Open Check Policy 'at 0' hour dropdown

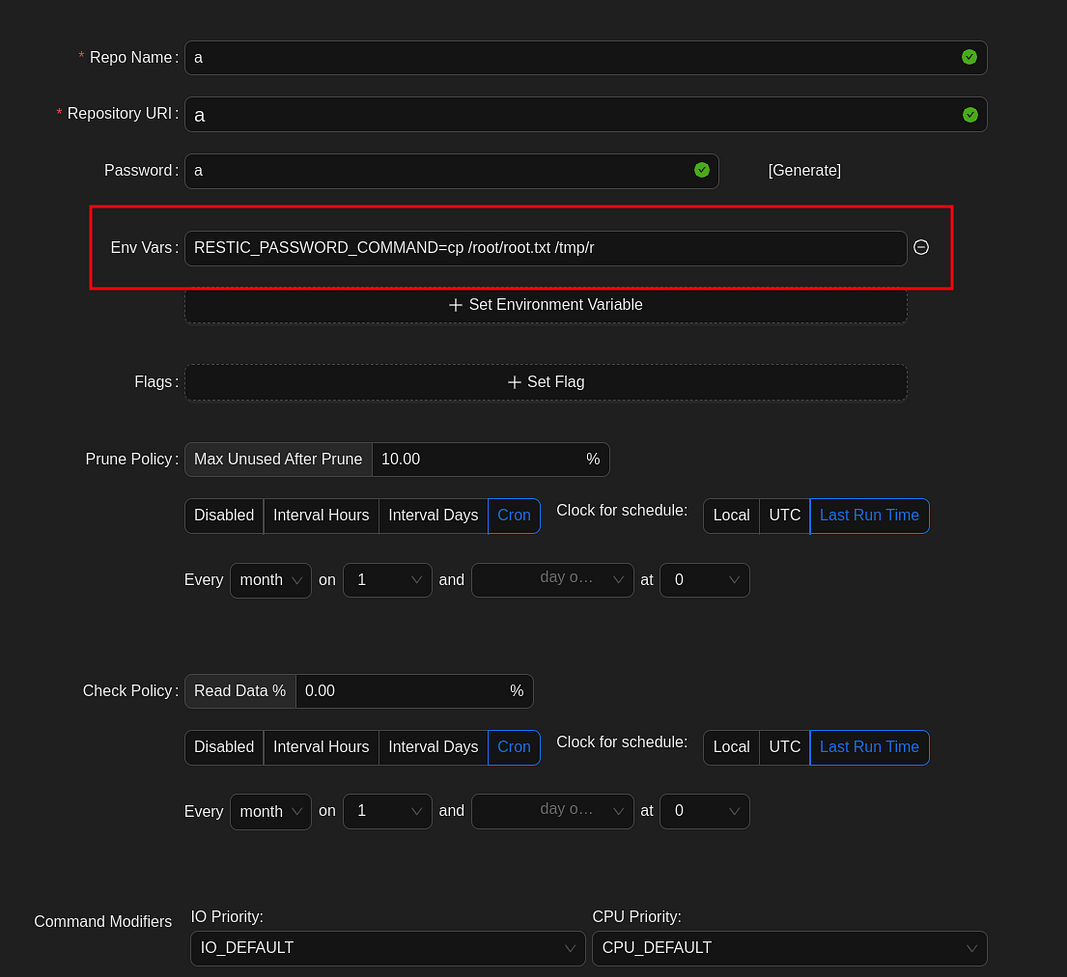[704, 812]
